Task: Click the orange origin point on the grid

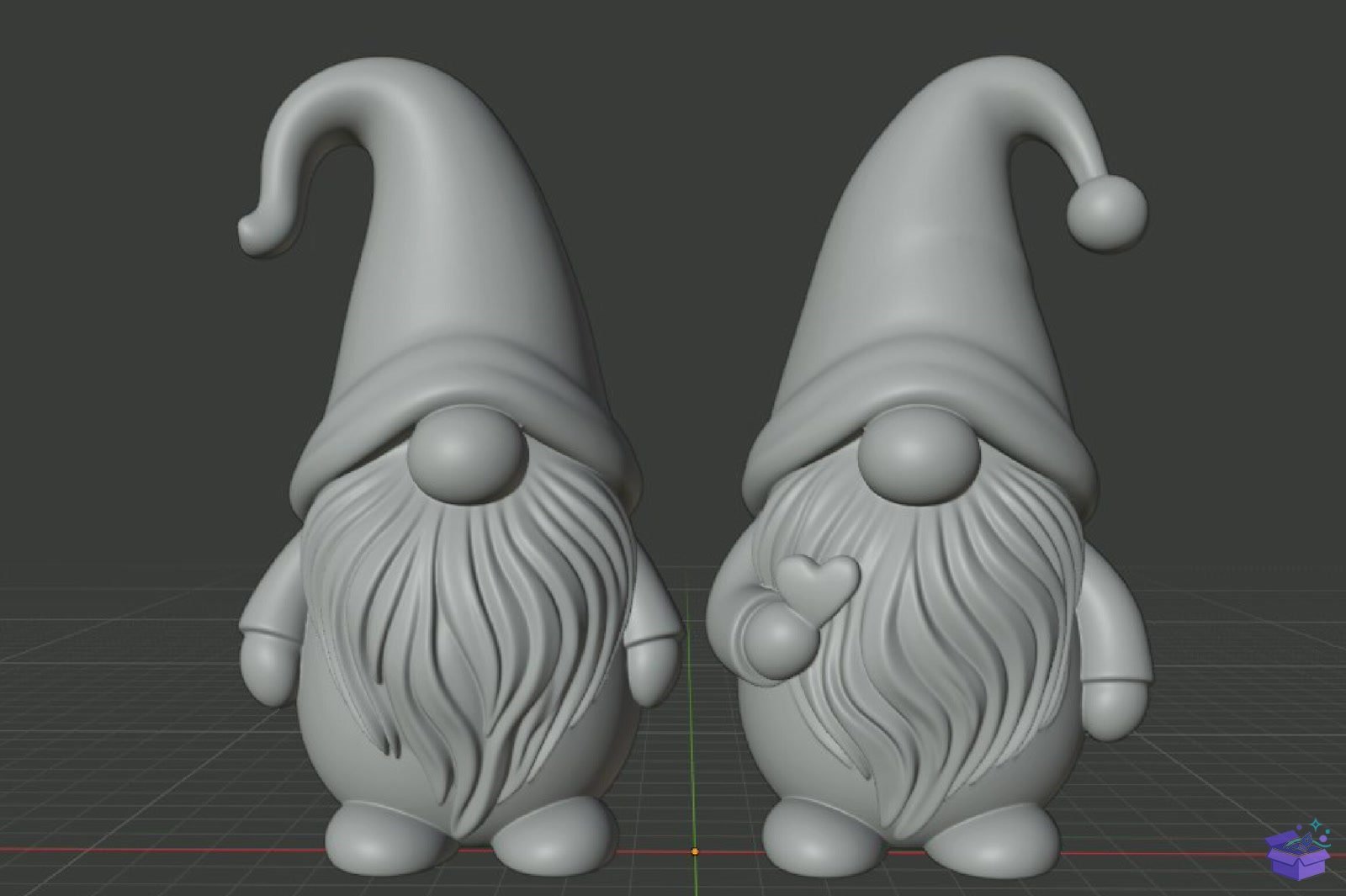Action: tap(695, 851)
